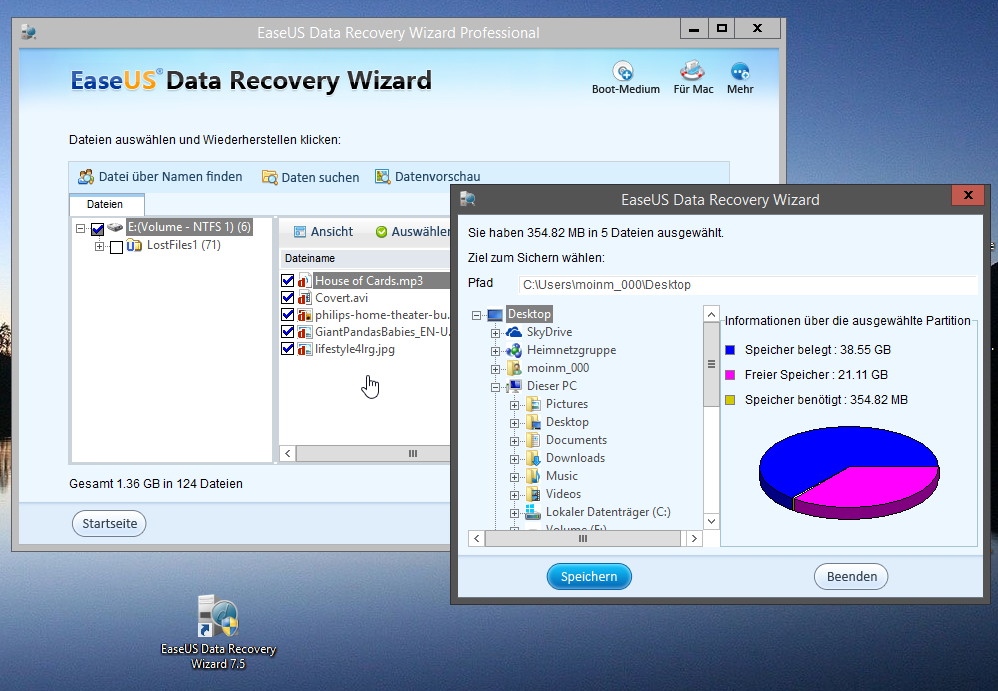Click the folder tree scroll-up arrow
This screenshot has height=691, width=998.
712,314
